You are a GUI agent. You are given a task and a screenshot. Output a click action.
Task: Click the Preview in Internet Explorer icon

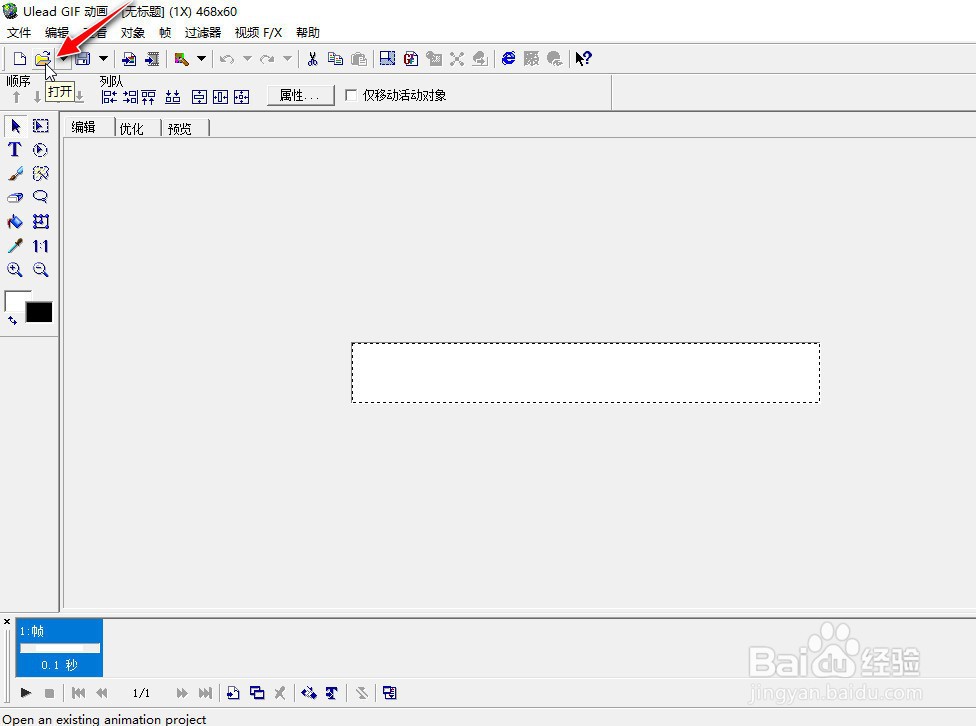[509, 59]
